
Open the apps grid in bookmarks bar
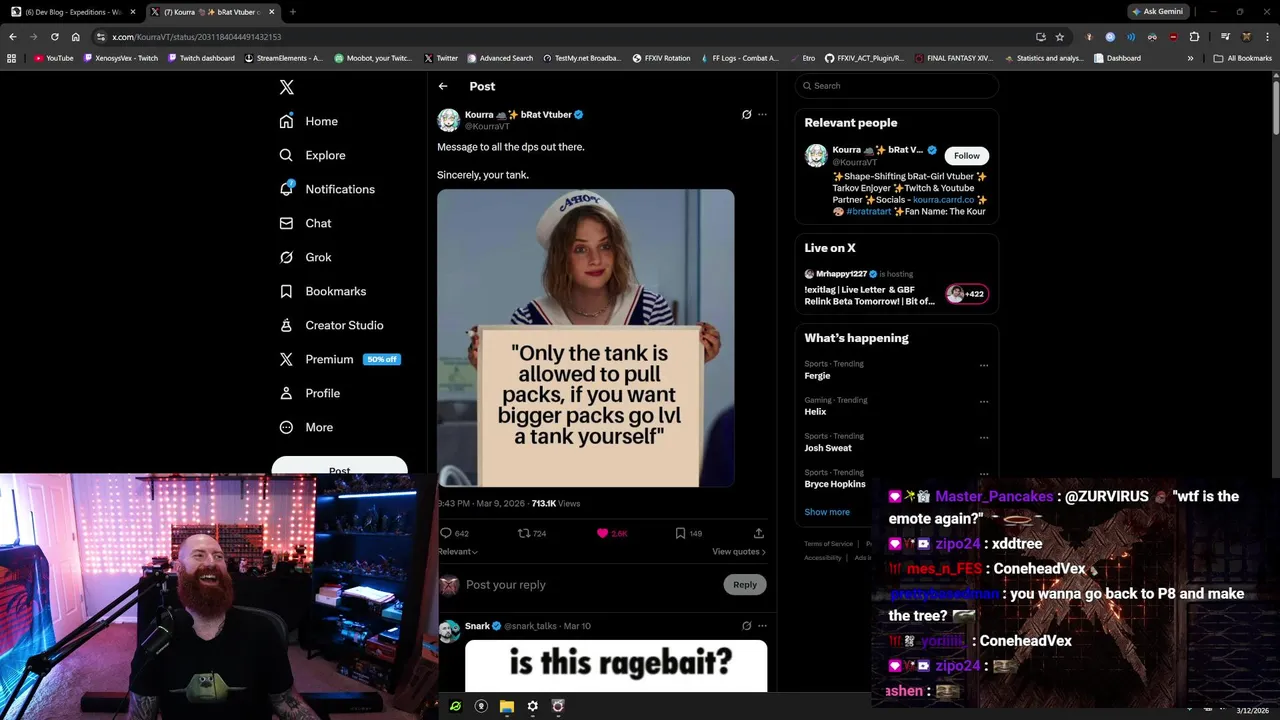pyautogui.click(x=12, y=58)
